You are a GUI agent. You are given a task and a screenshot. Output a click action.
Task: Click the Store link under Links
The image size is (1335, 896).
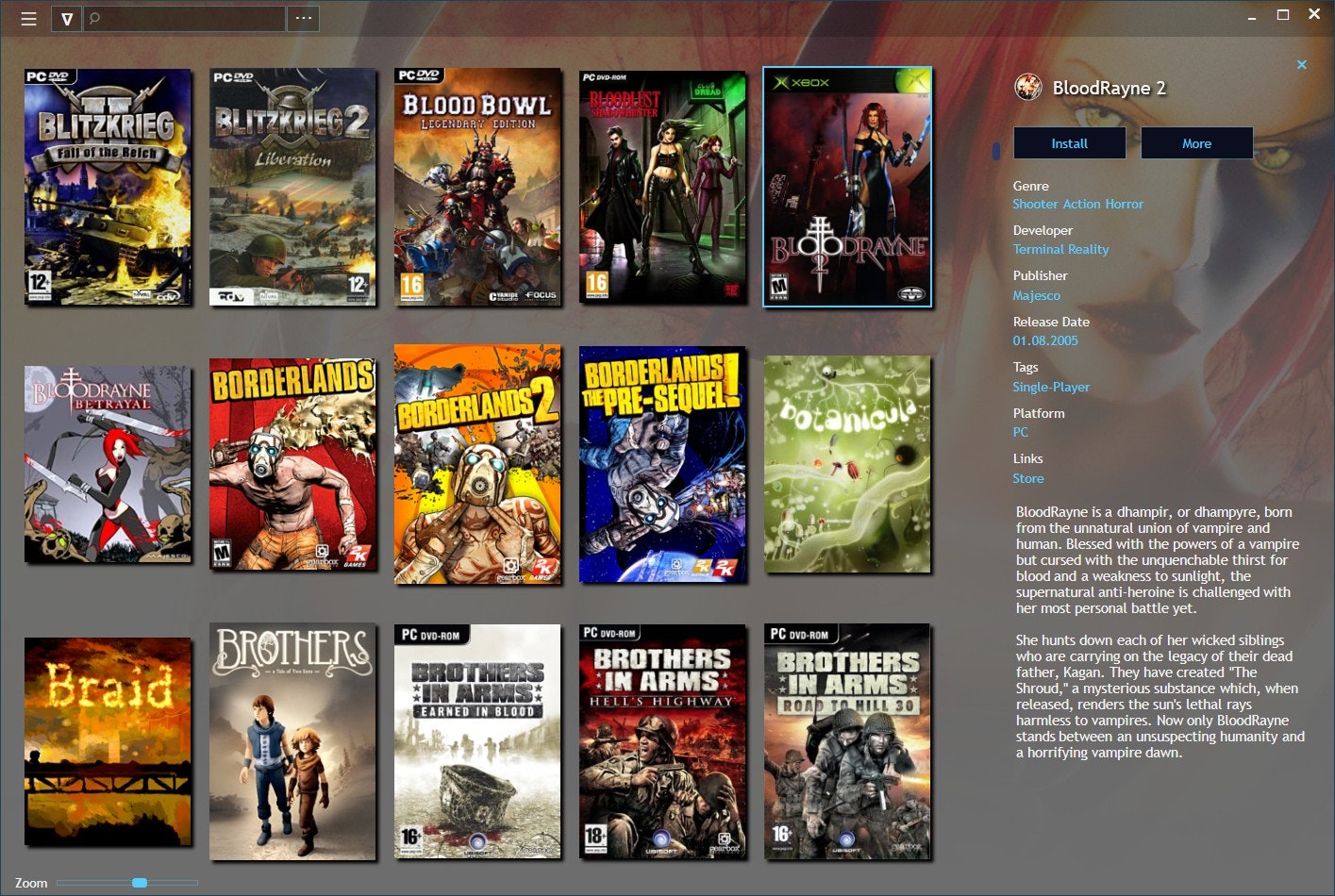[1028, 478]
